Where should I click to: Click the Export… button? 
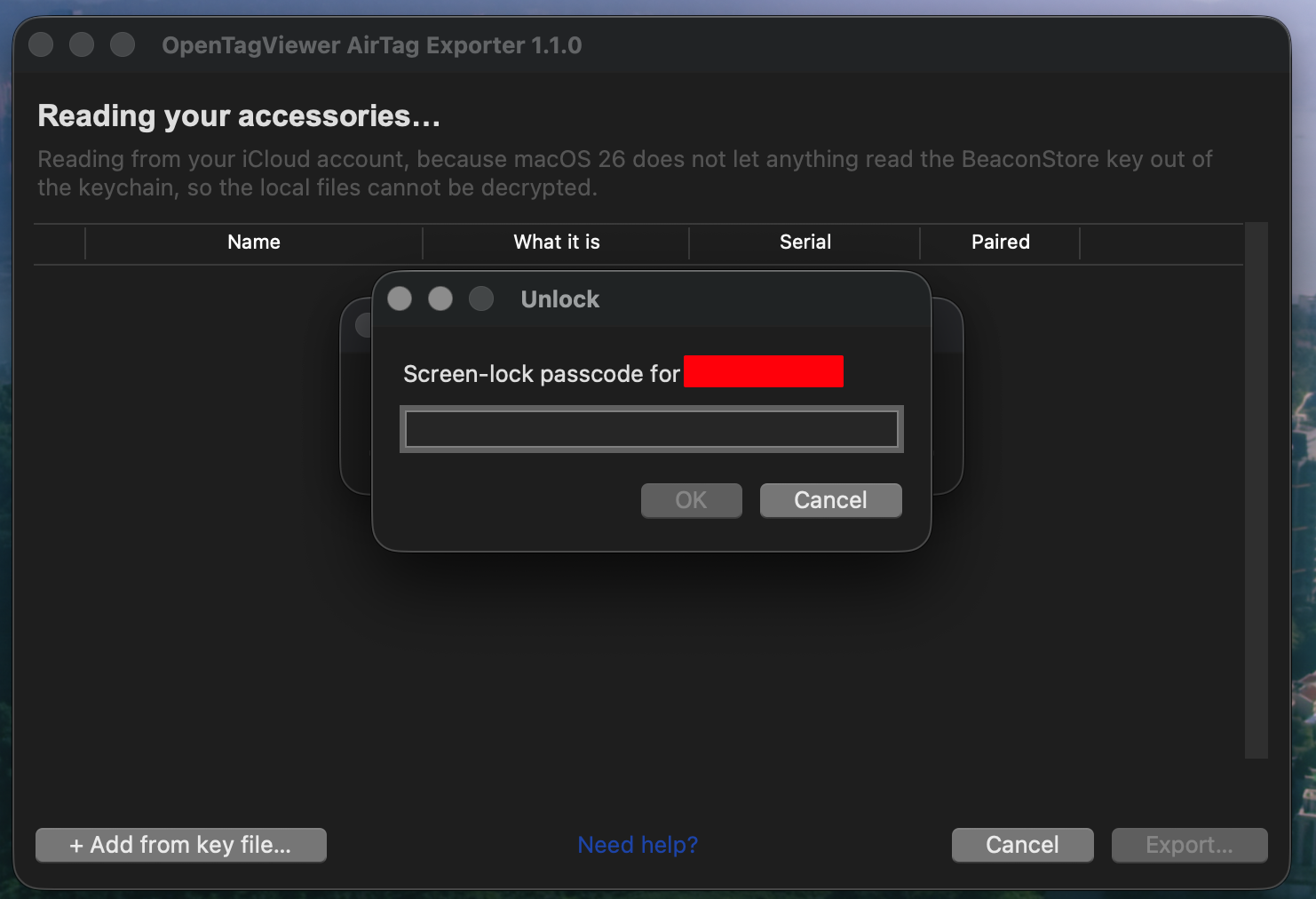pos(1189,845)
